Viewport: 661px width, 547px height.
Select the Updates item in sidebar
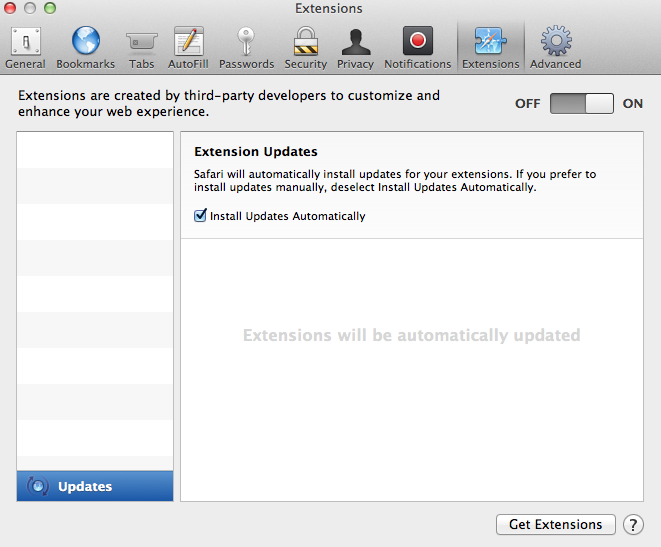pos(95,486)
